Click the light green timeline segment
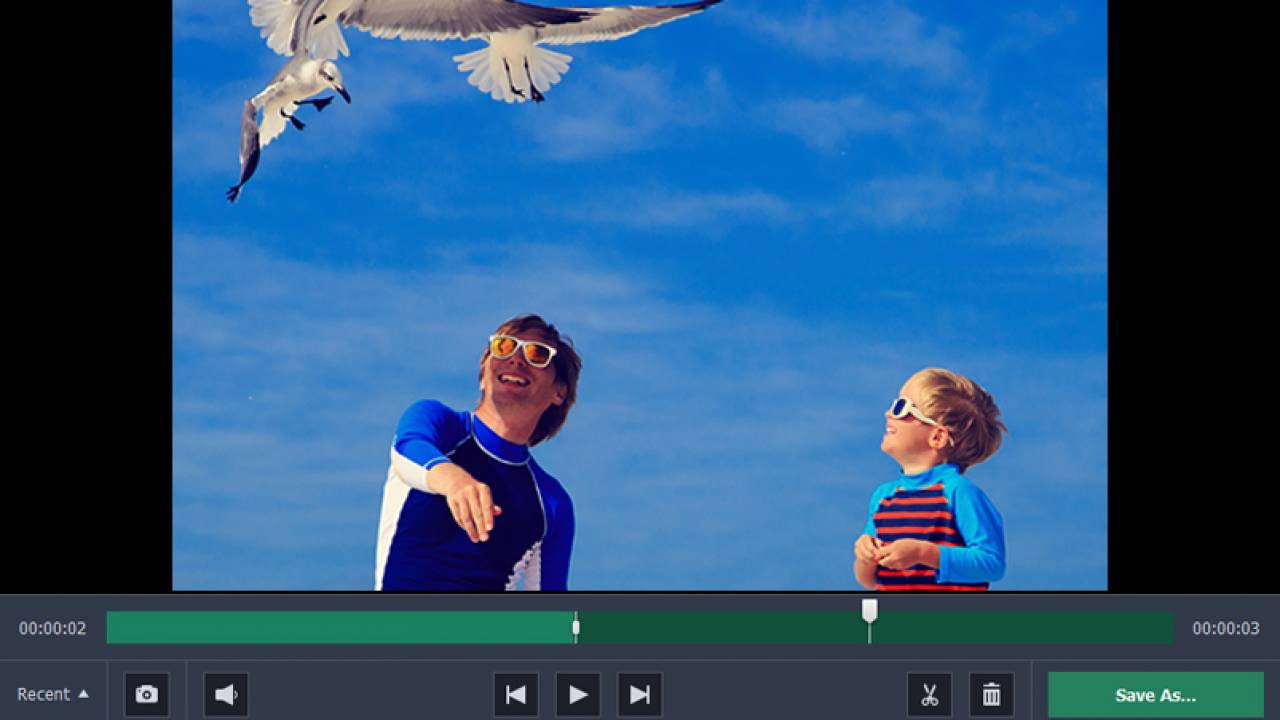This screenshot has height=720, width=1280. click(340, 627)
